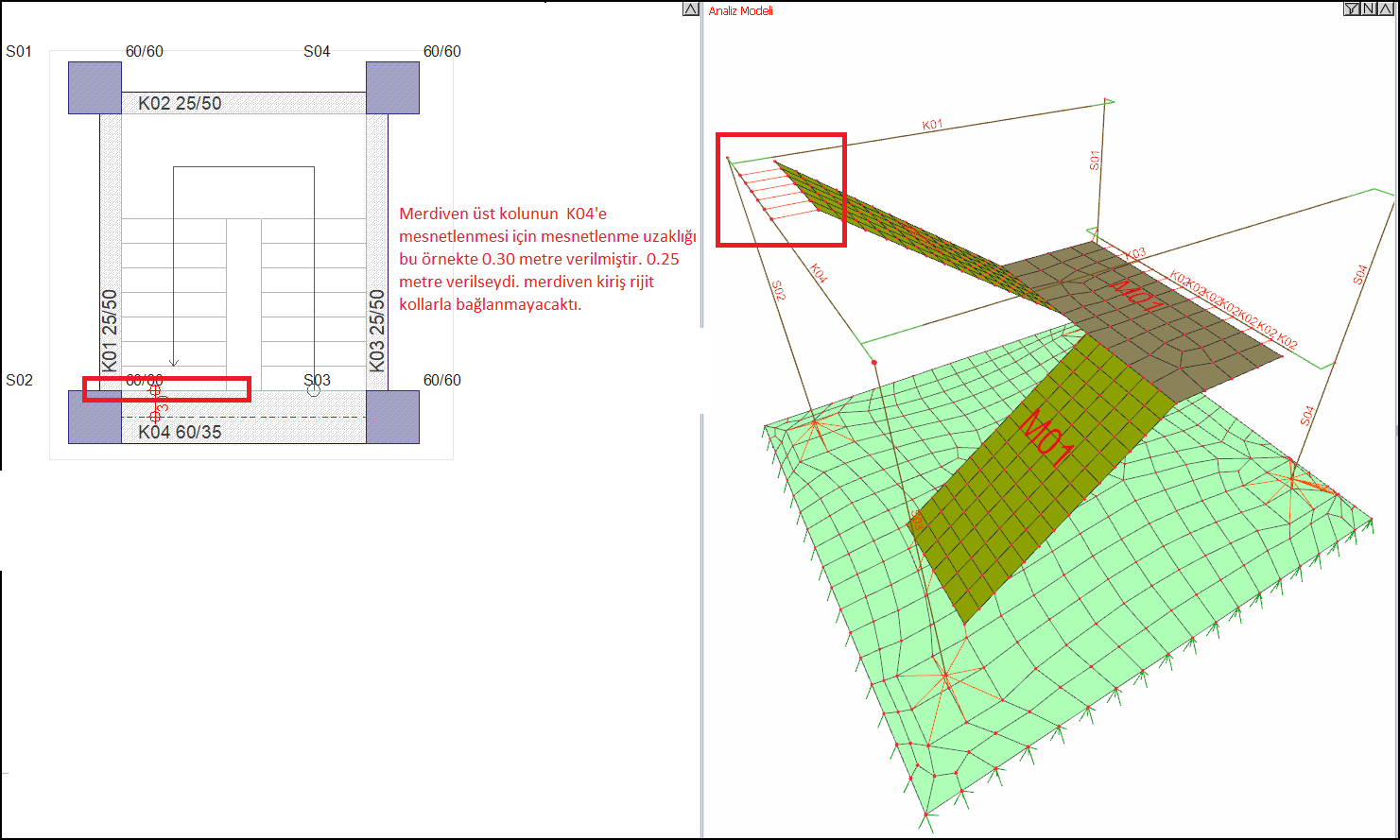Select beam K02 25/50 in plan

coord(243,103)
